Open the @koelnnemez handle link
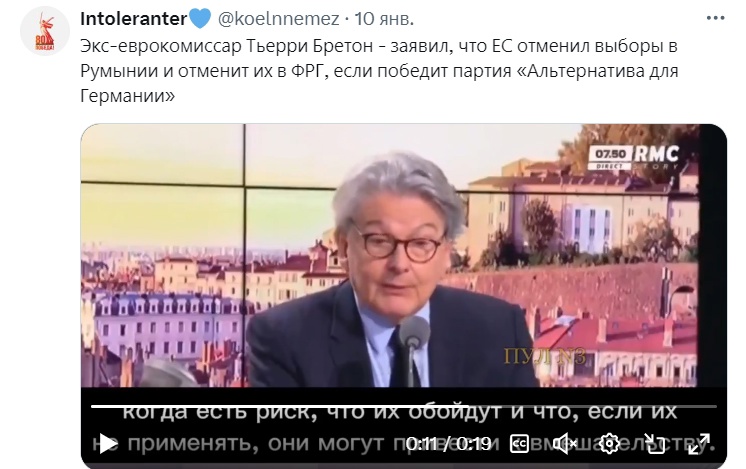Image resolution: width=746 pixels, height=469 pixels. pyautogui.click(x=278, y=19)
